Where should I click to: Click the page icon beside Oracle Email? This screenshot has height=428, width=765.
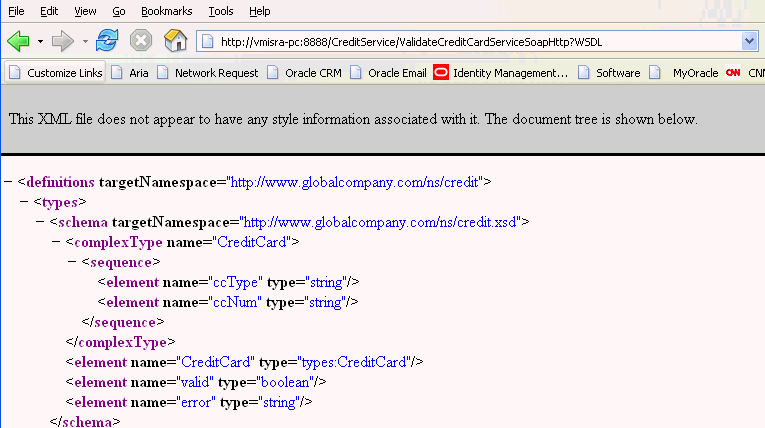(356, 72)
